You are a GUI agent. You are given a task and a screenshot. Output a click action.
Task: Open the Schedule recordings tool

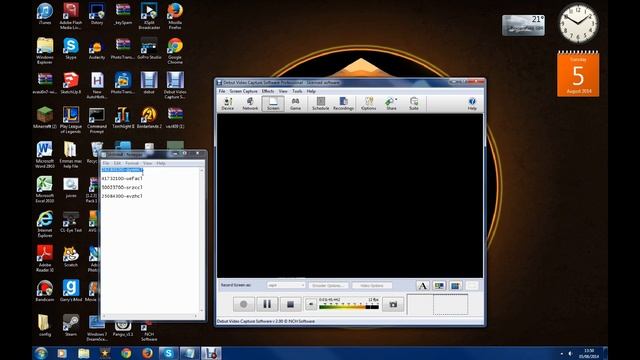pyautogui.click(x=320, y=104)
